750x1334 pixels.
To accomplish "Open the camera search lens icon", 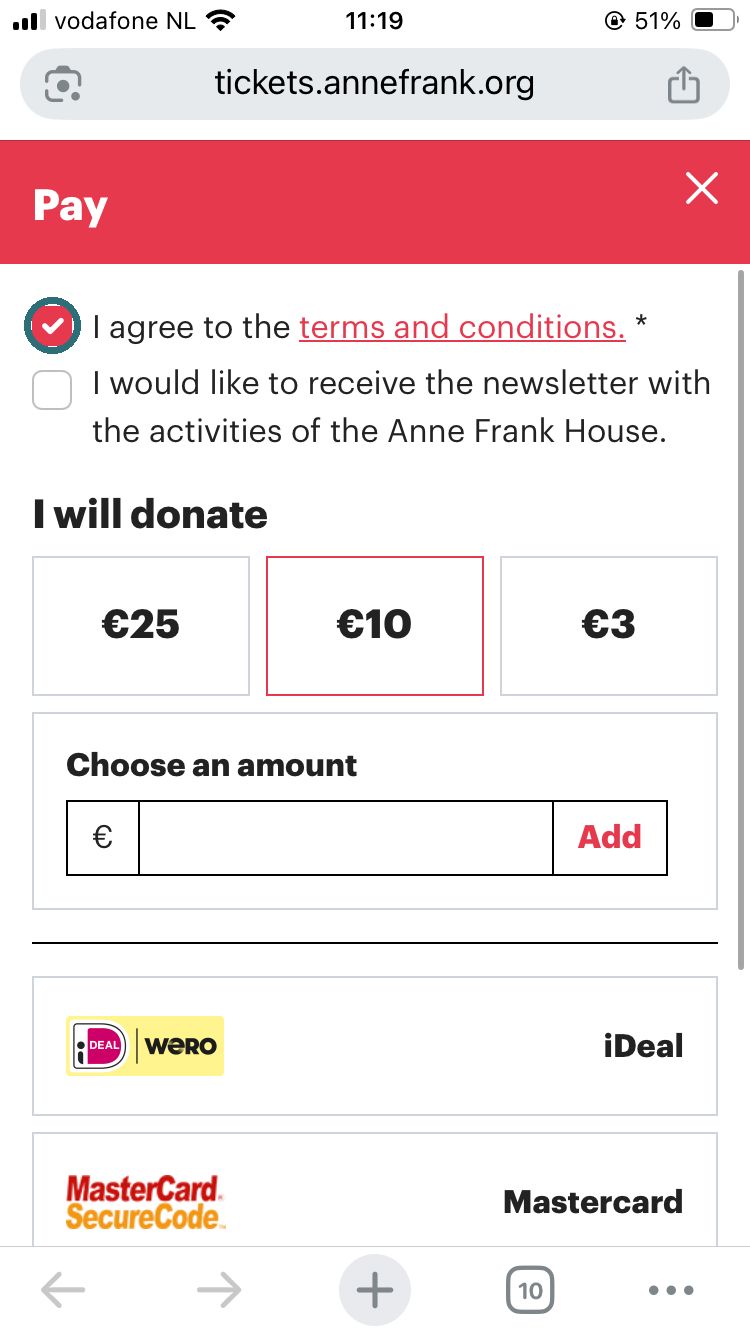I will pyautogui.click(x=63, y=84).
